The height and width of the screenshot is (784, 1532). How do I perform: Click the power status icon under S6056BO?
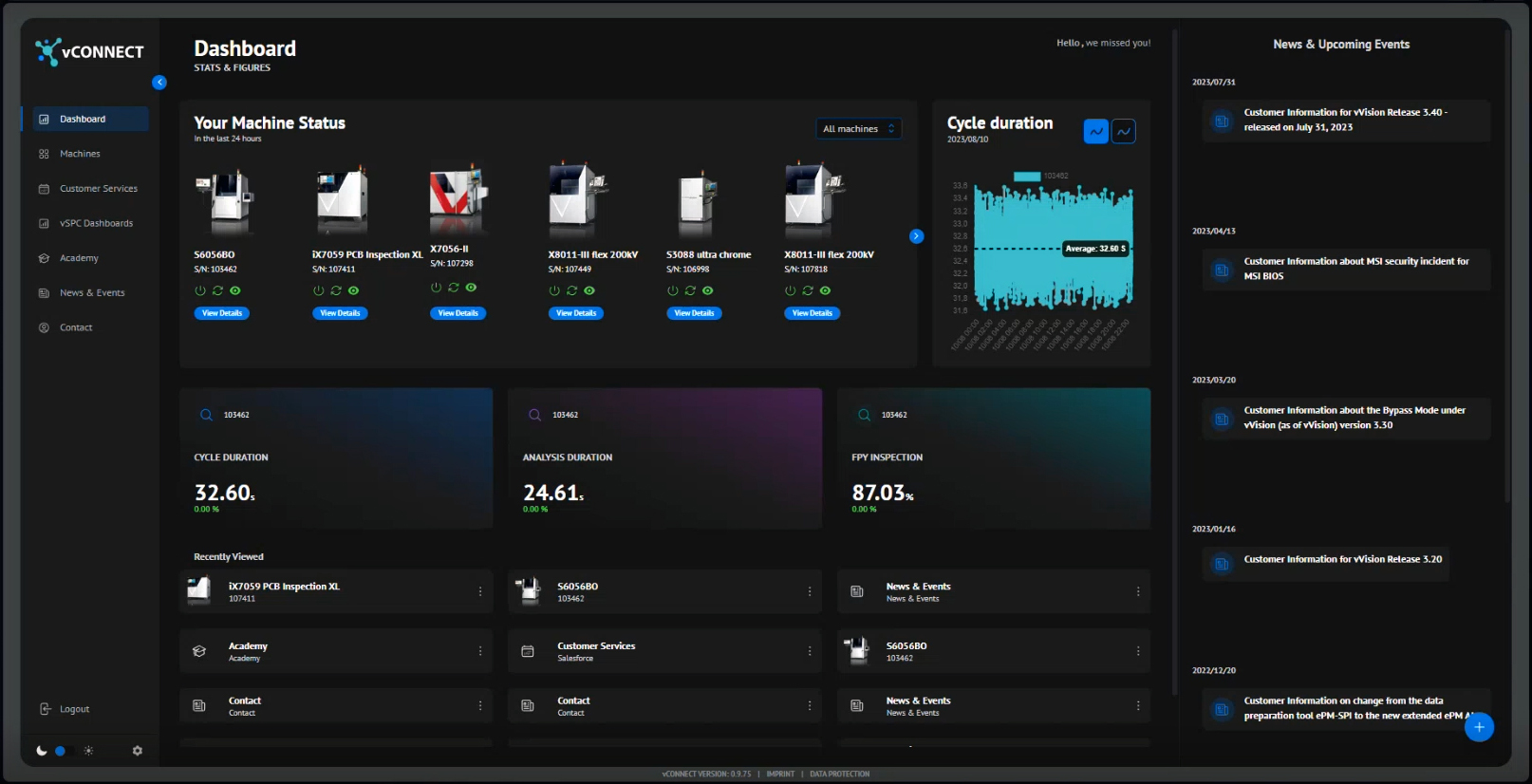pos(200,290)
